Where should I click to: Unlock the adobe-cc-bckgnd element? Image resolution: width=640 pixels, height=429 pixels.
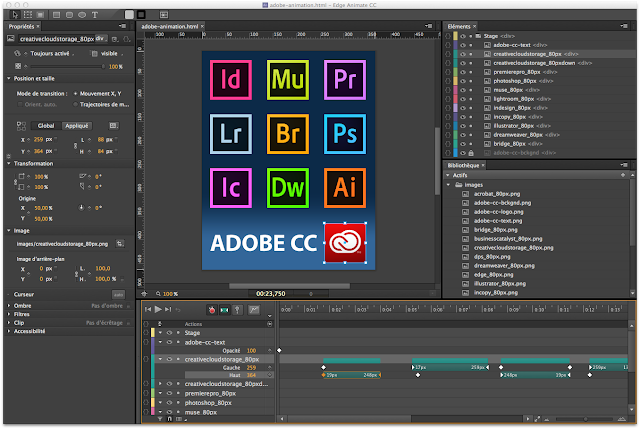pyautogui.click(x=471, y=153)
